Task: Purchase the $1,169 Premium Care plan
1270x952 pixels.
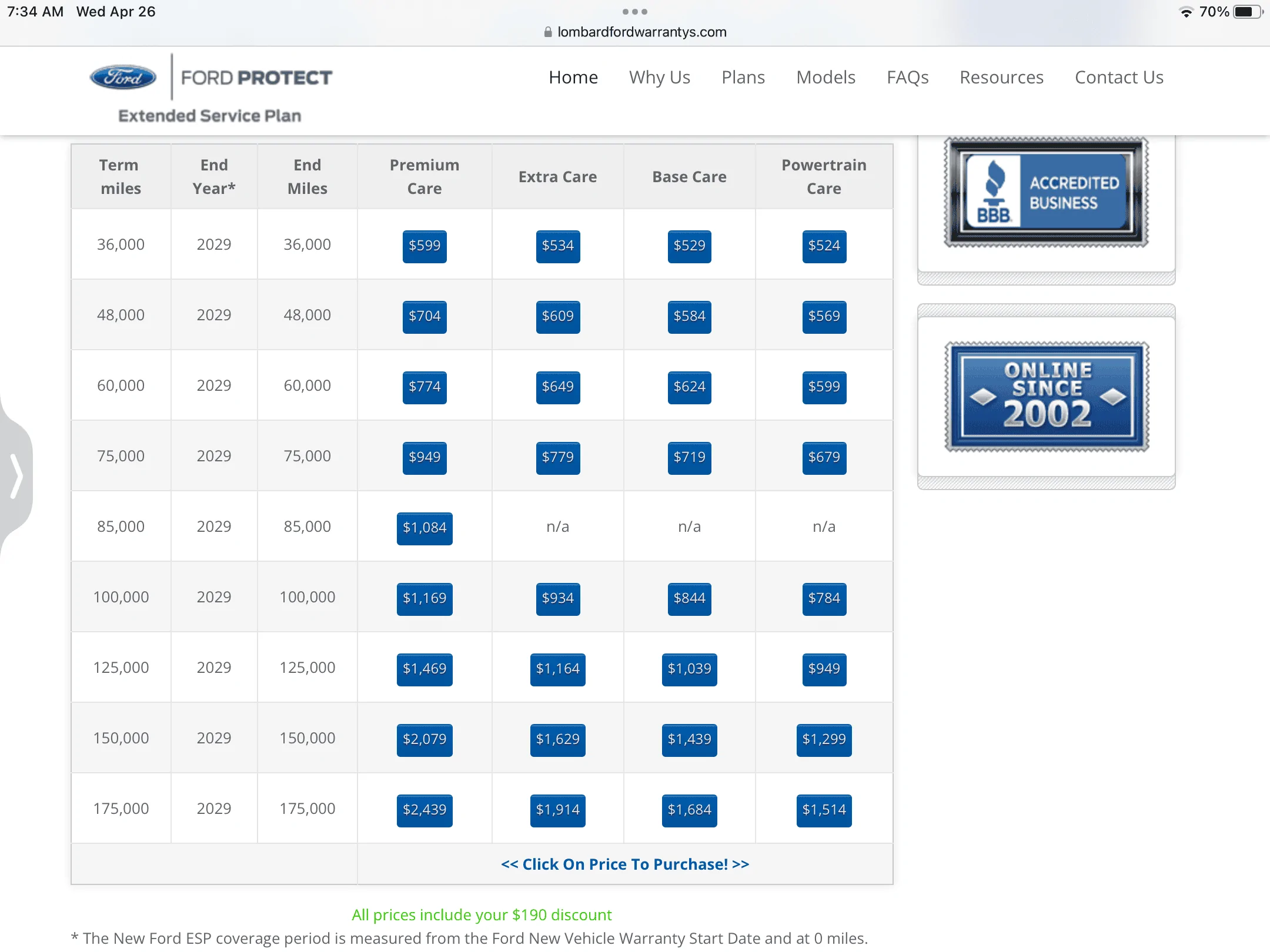Action: coord(425,598)
